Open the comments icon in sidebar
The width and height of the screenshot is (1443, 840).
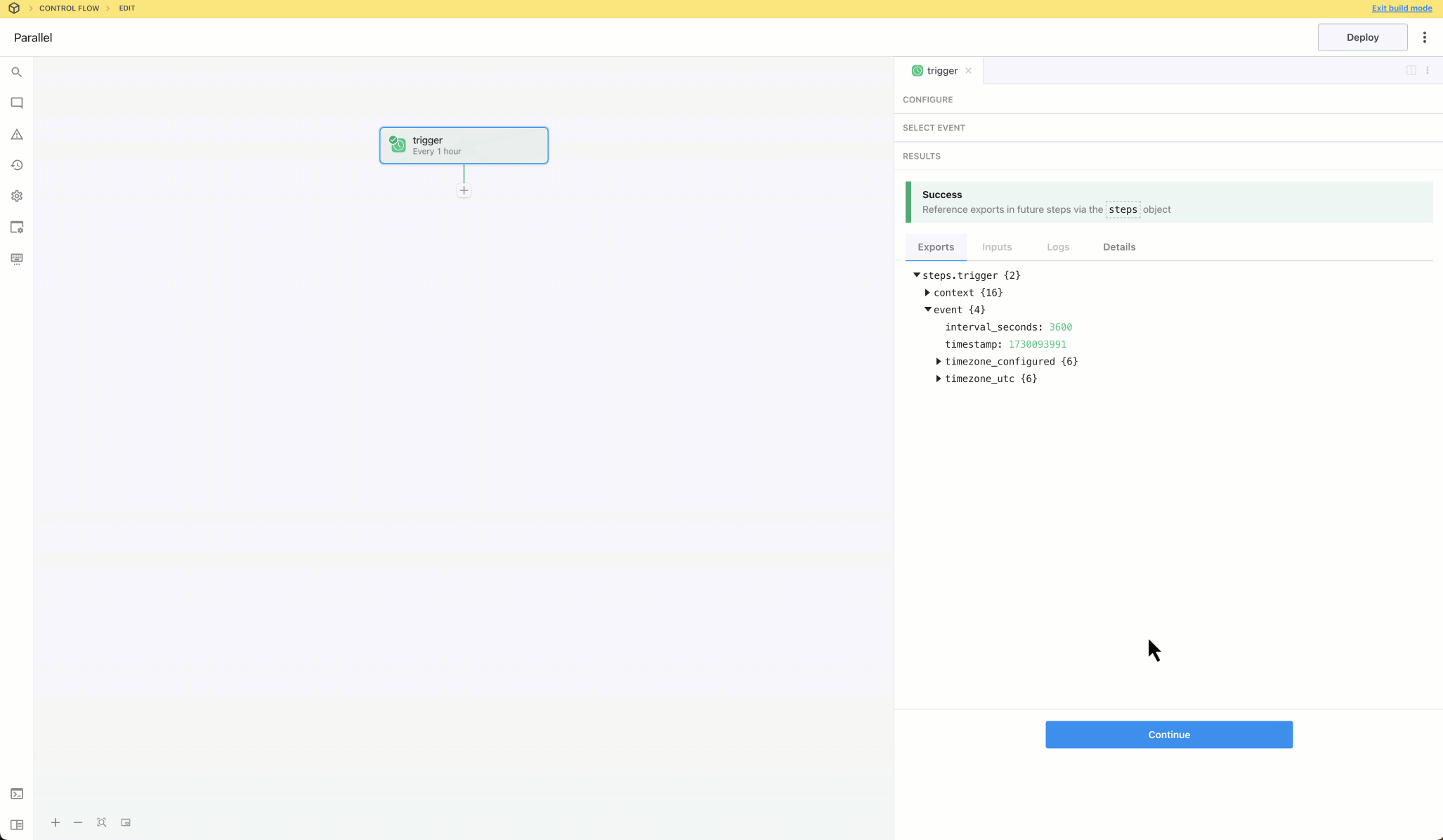[x=17, y=103]
